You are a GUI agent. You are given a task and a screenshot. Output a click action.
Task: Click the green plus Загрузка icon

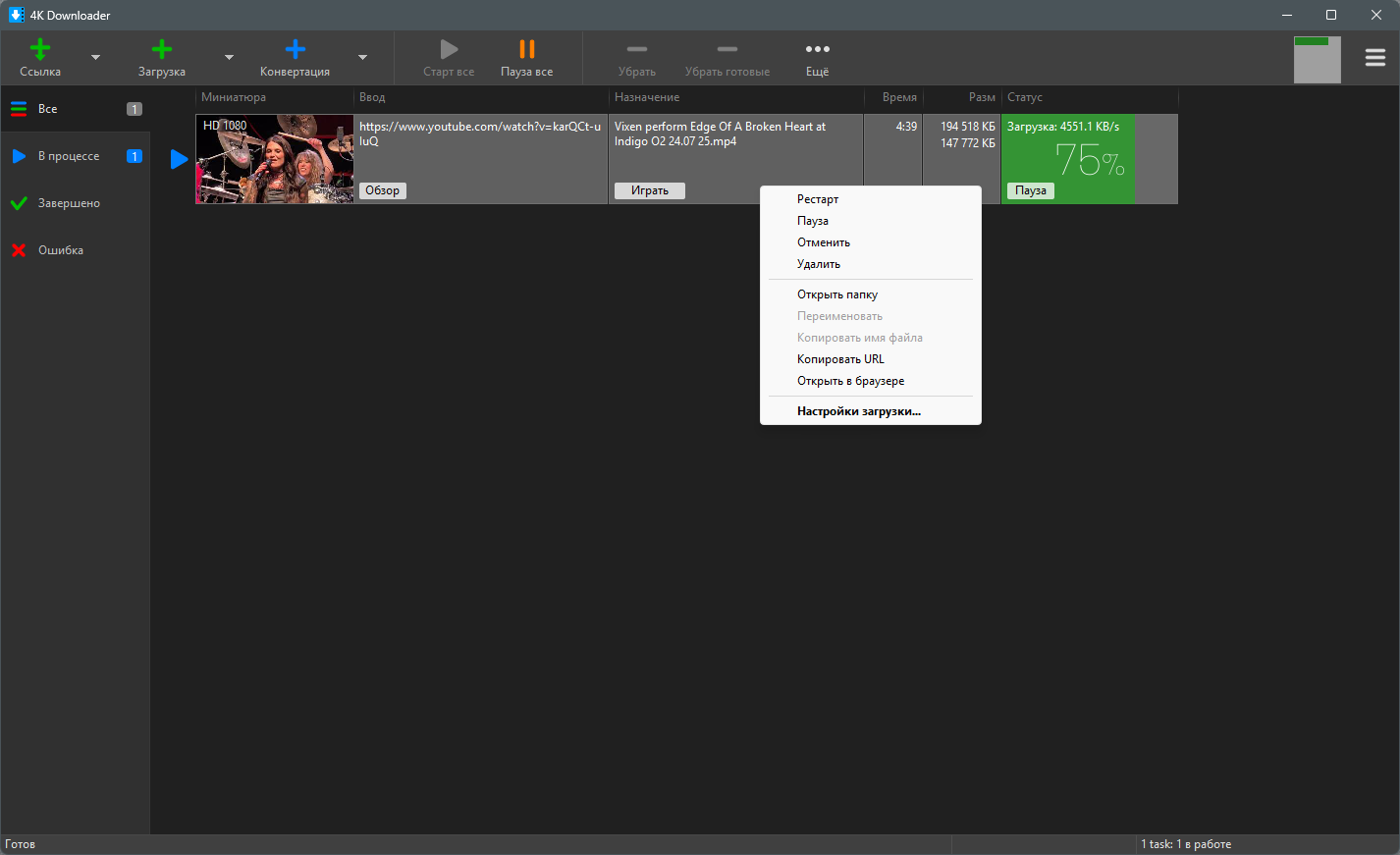tap(162, 49)
